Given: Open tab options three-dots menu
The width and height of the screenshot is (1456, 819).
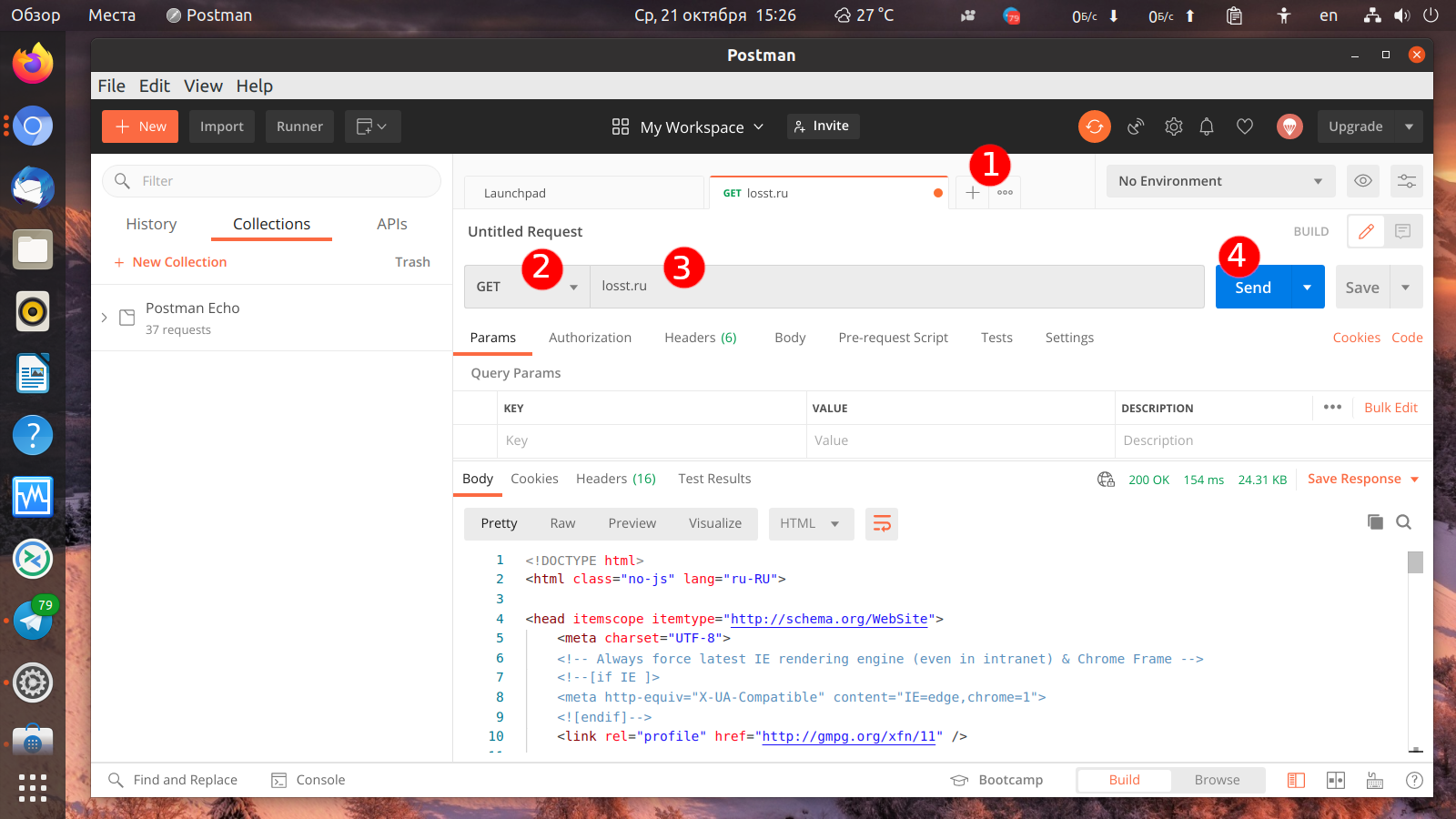Looking at the screenshot, I should tap(1005, 193).
